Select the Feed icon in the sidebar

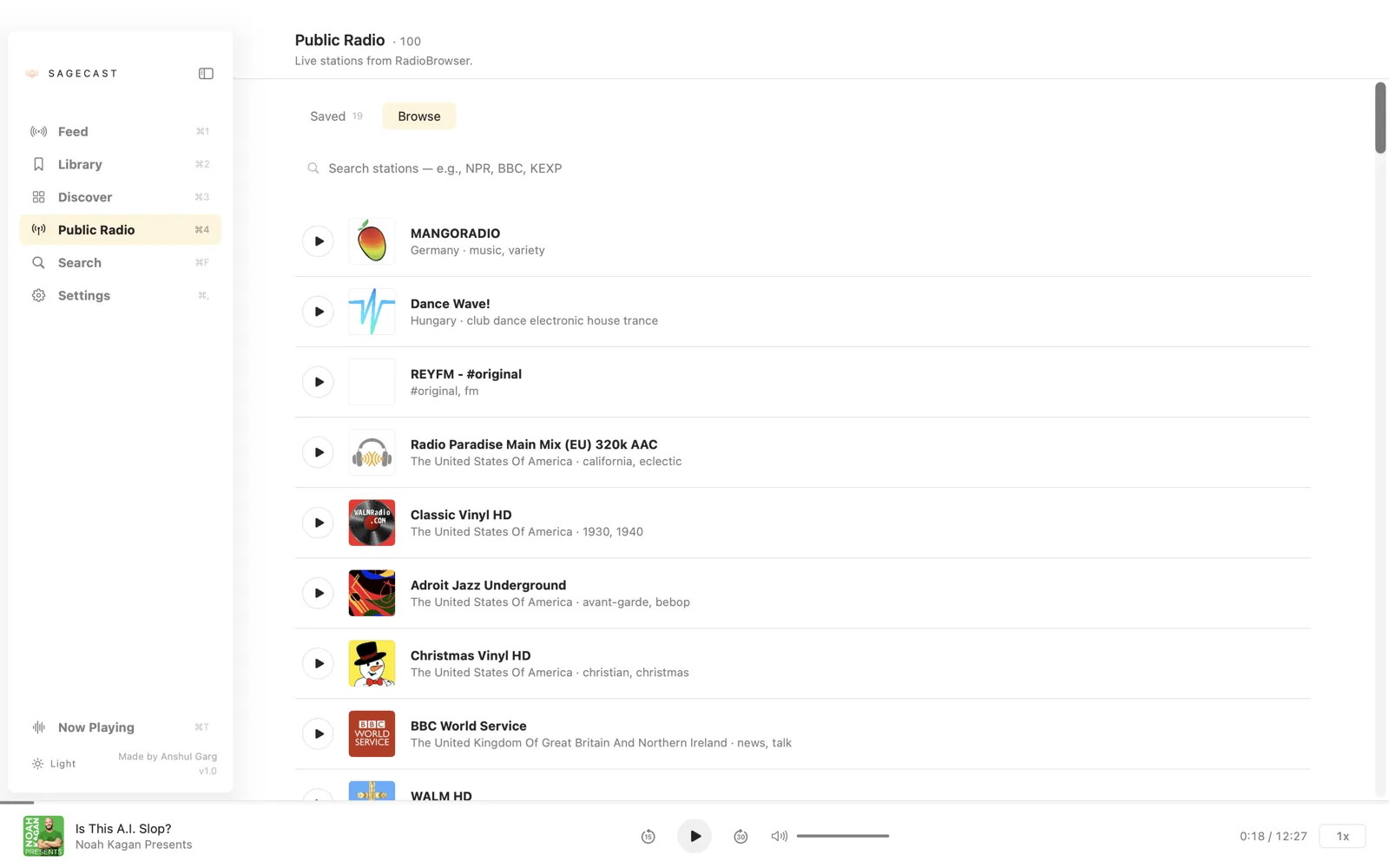(38, 131)
